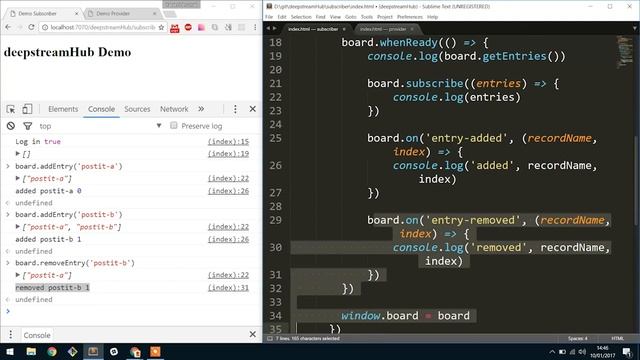
Task: Expand the ["postit-a", "postit-b"] array entry
Action: 18,227
